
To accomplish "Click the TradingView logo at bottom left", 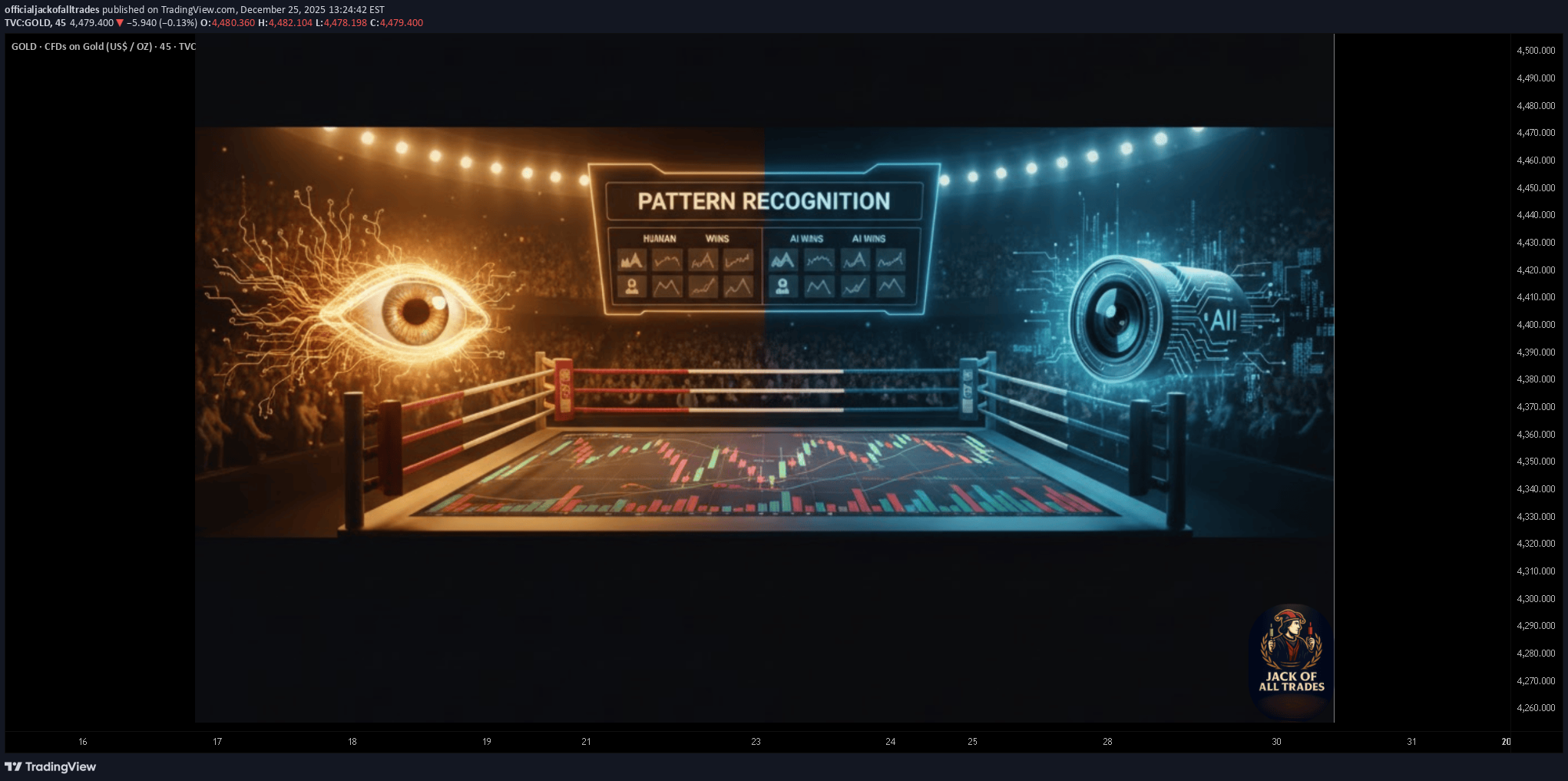I will [x=51, y=766].
